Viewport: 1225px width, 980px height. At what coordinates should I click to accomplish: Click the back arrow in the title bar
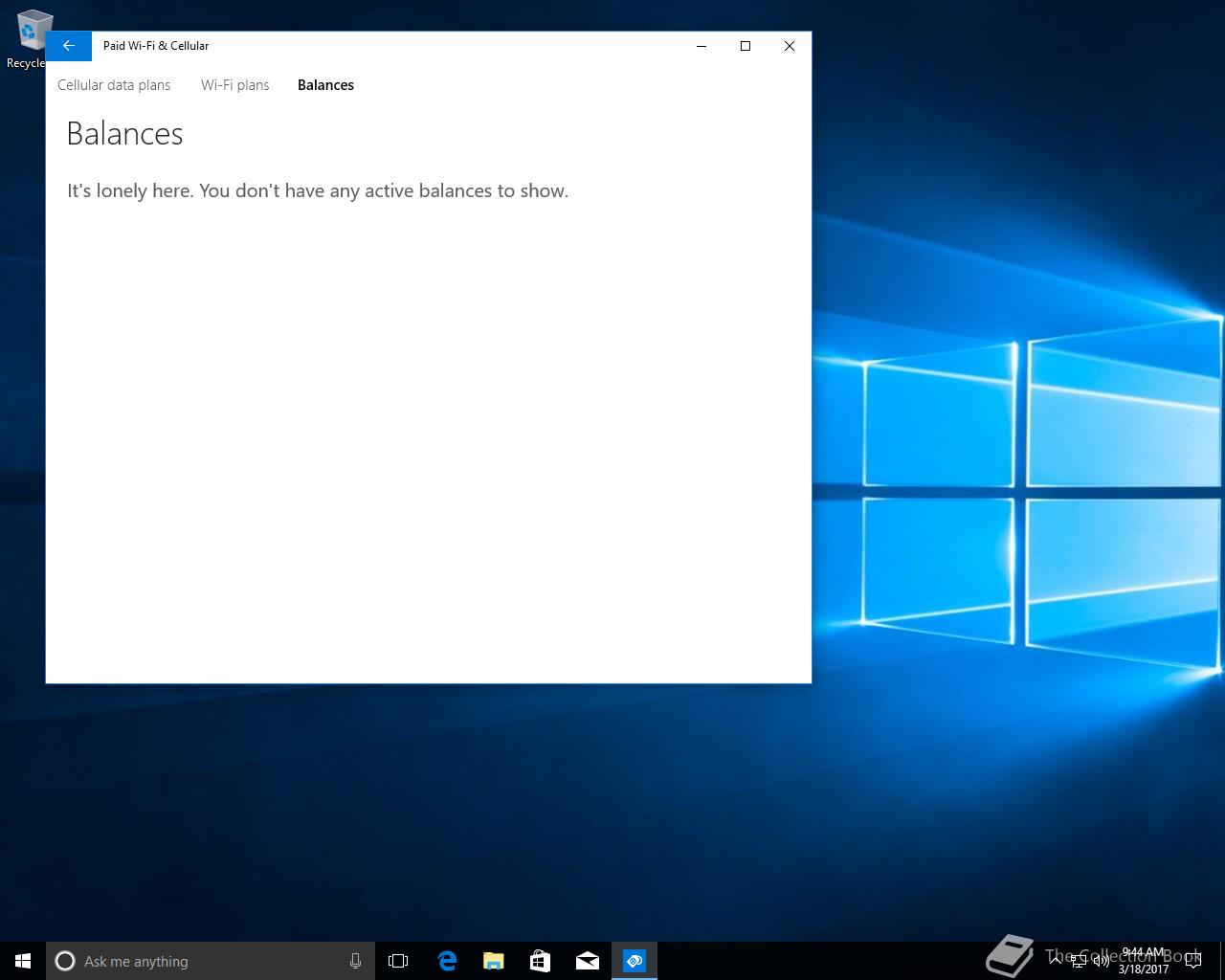click(68, 46)
